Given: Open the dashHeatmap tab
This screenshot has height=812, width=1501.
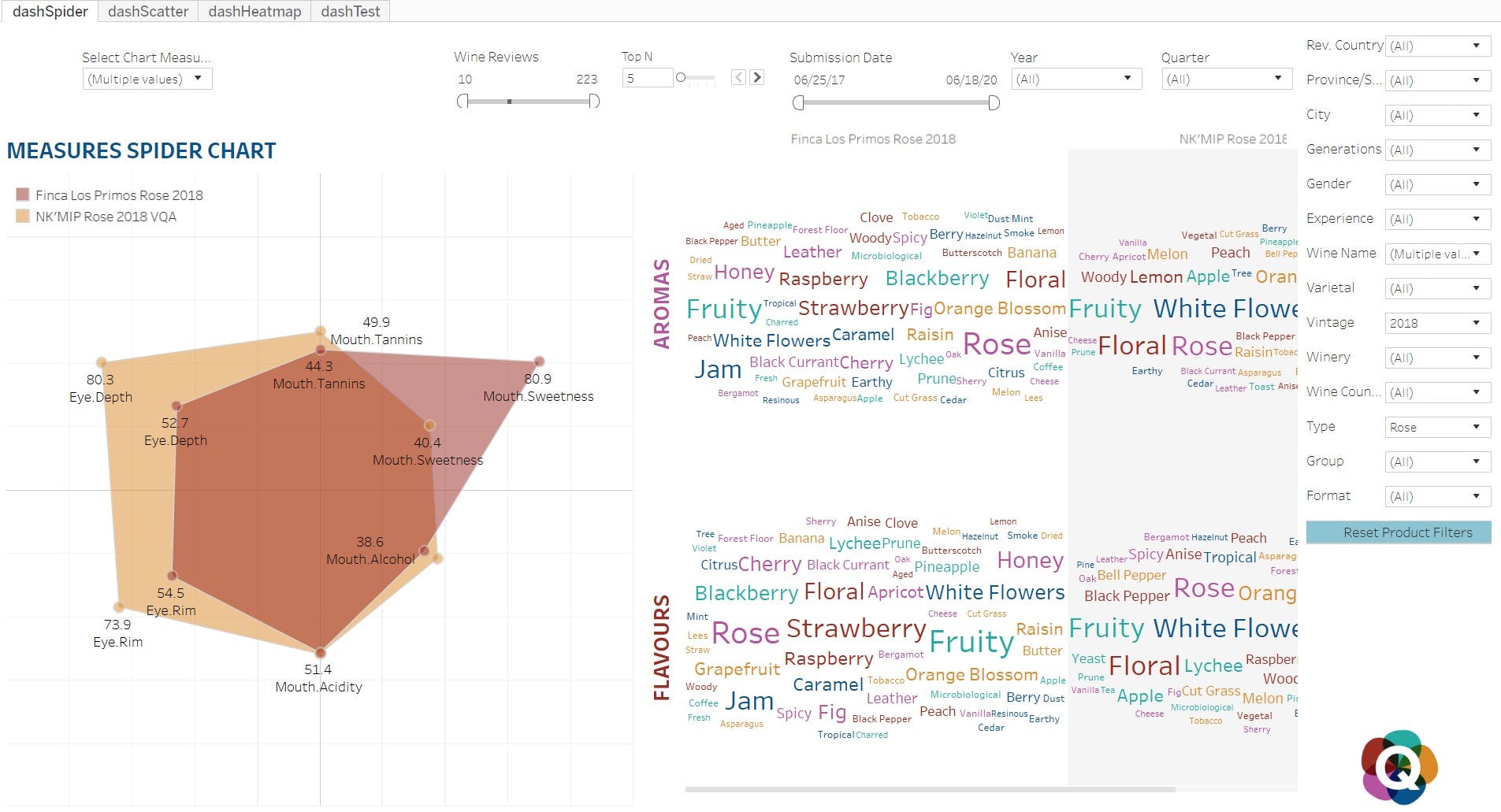Looking at the screenshot, I should coord(255,11).
